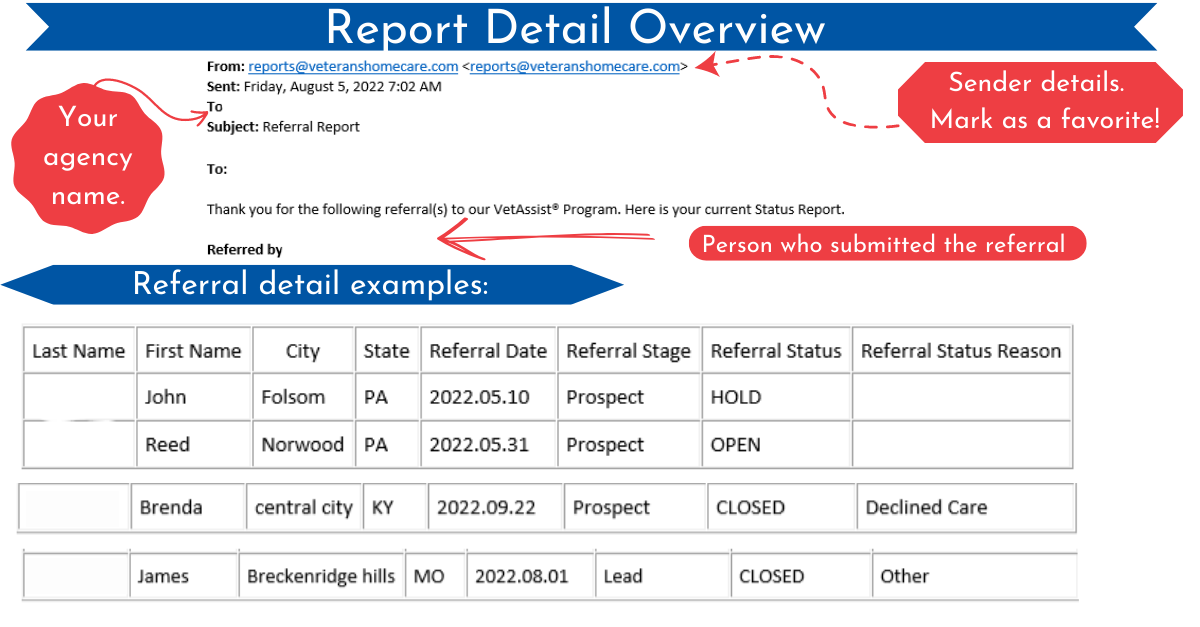
Task: Select the 'Subject: Referral Report' line
Action: click(x=283, y=127)
